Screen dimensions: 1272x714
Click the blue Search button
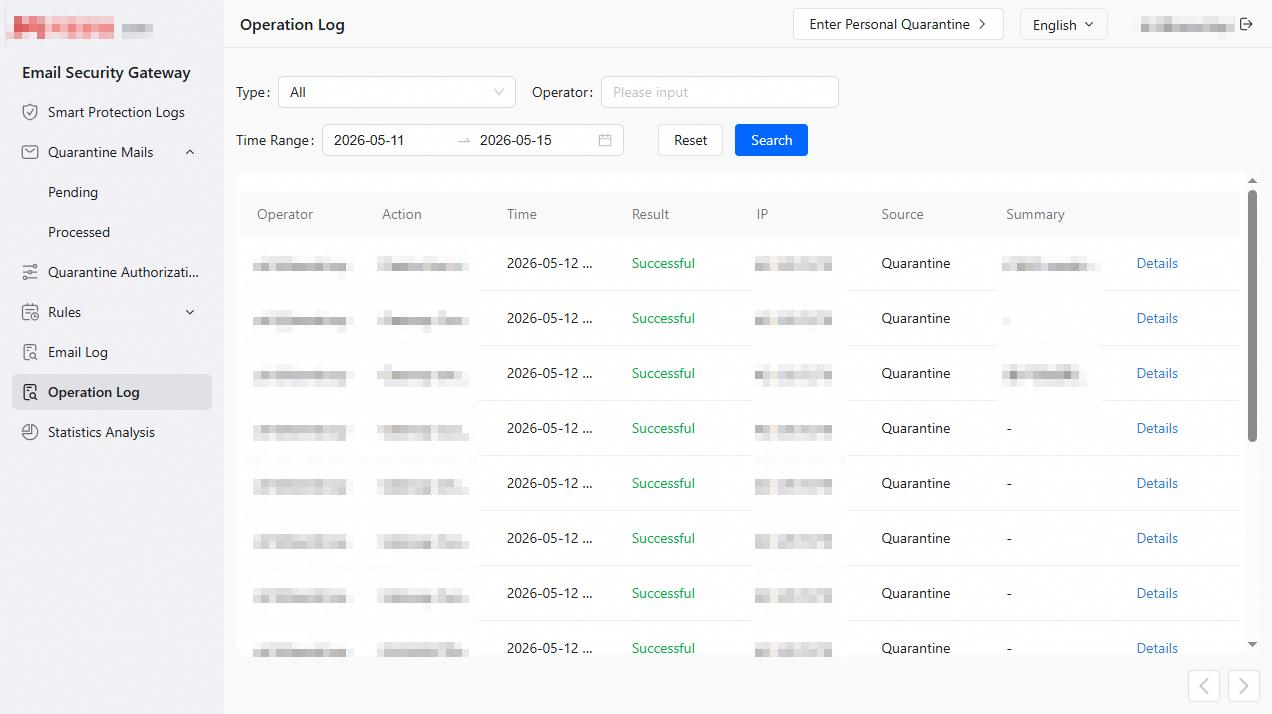(771, 140)
